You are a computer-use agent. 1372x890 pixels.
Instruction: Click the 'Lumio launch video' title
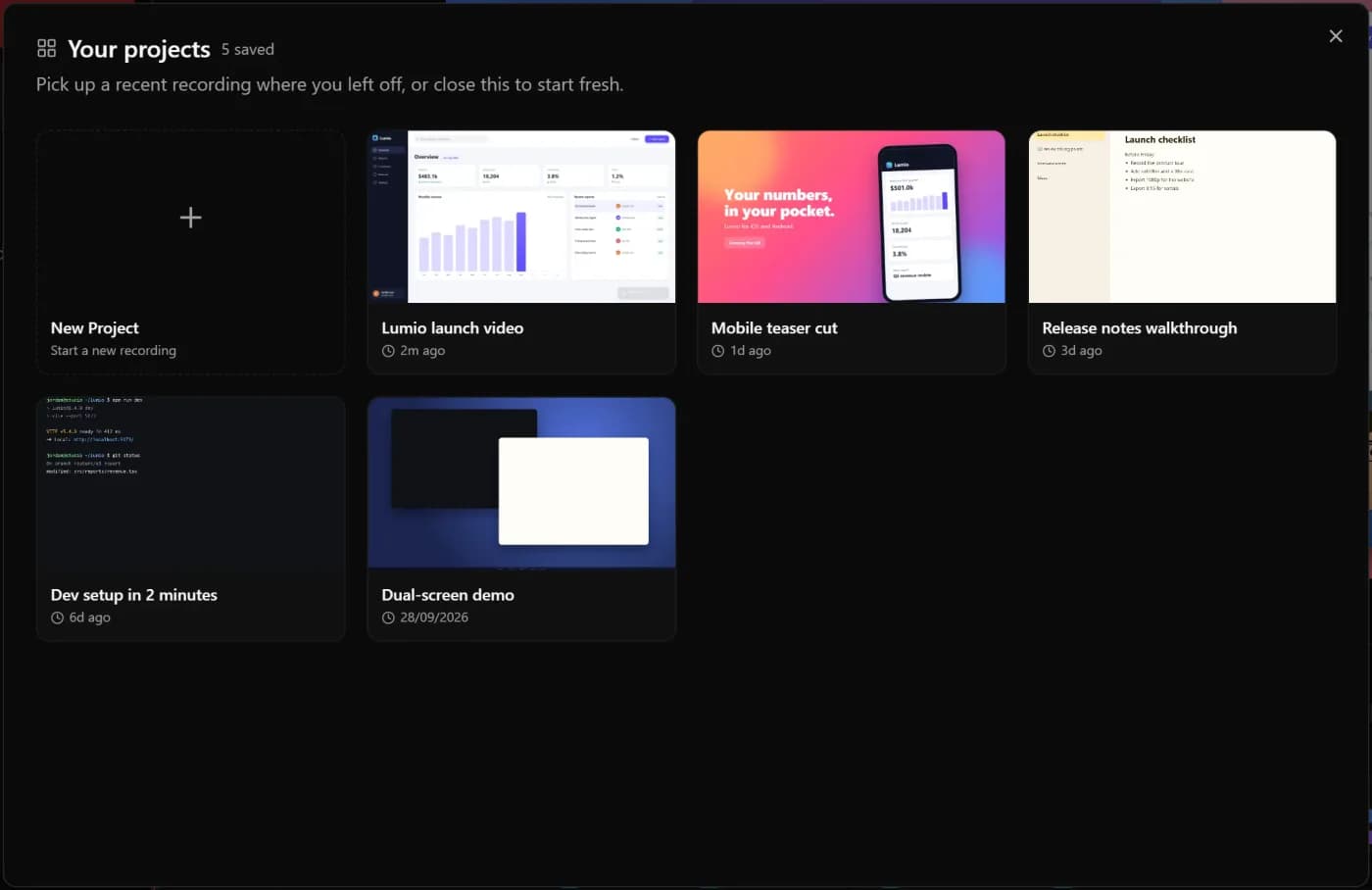click(453, 328)
